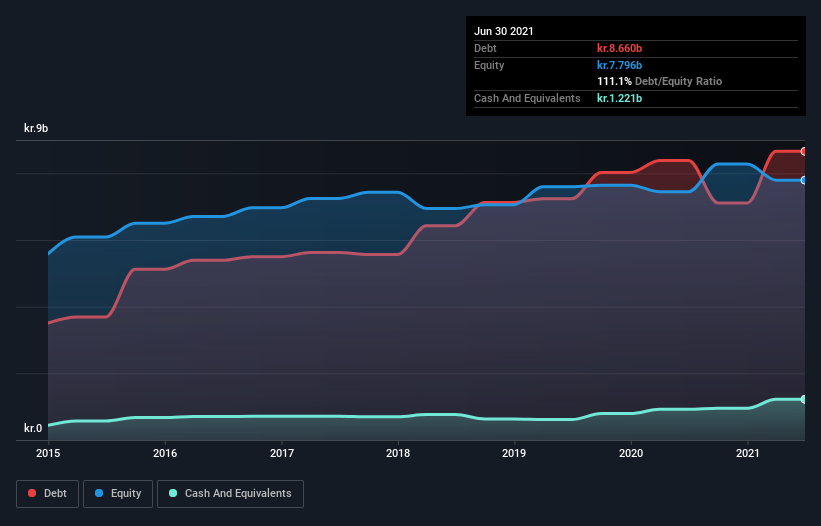Click the Debt row label in tooltip

pos(485,48)
